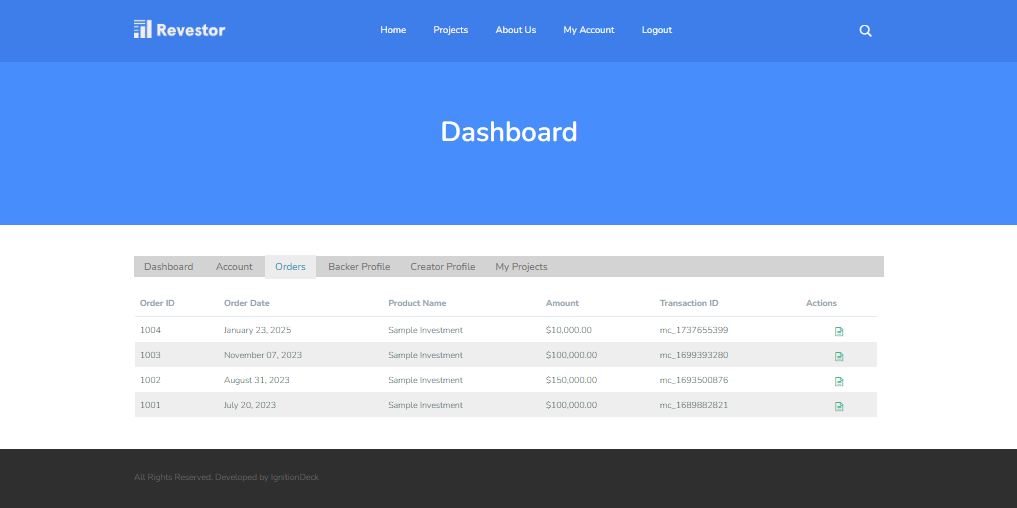This screenshot has width=1017, height=508.
Task: Select order ID 1003 cell
Action: point(150,355)
